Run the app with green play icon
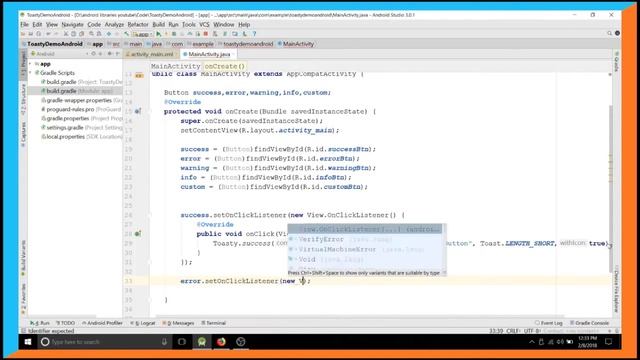This screenshot has height=360, width=640. [x=158, y=34]
